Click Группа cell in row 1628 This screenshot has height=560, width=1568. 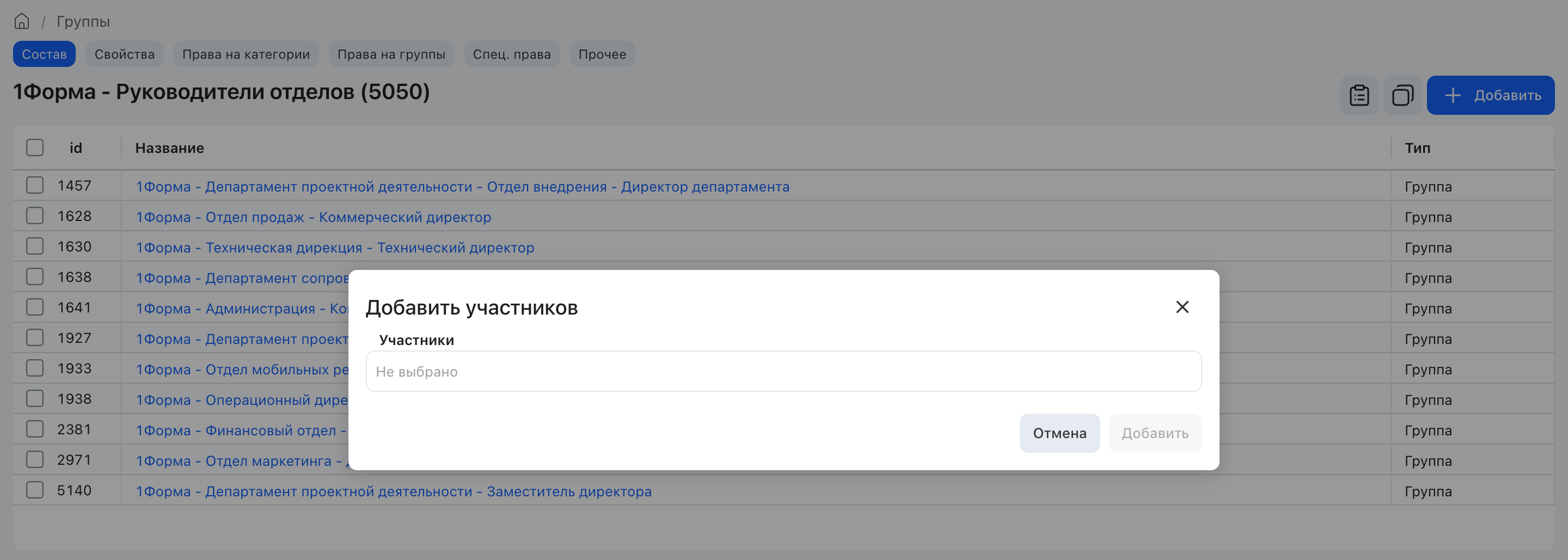tap(1428, 217)
